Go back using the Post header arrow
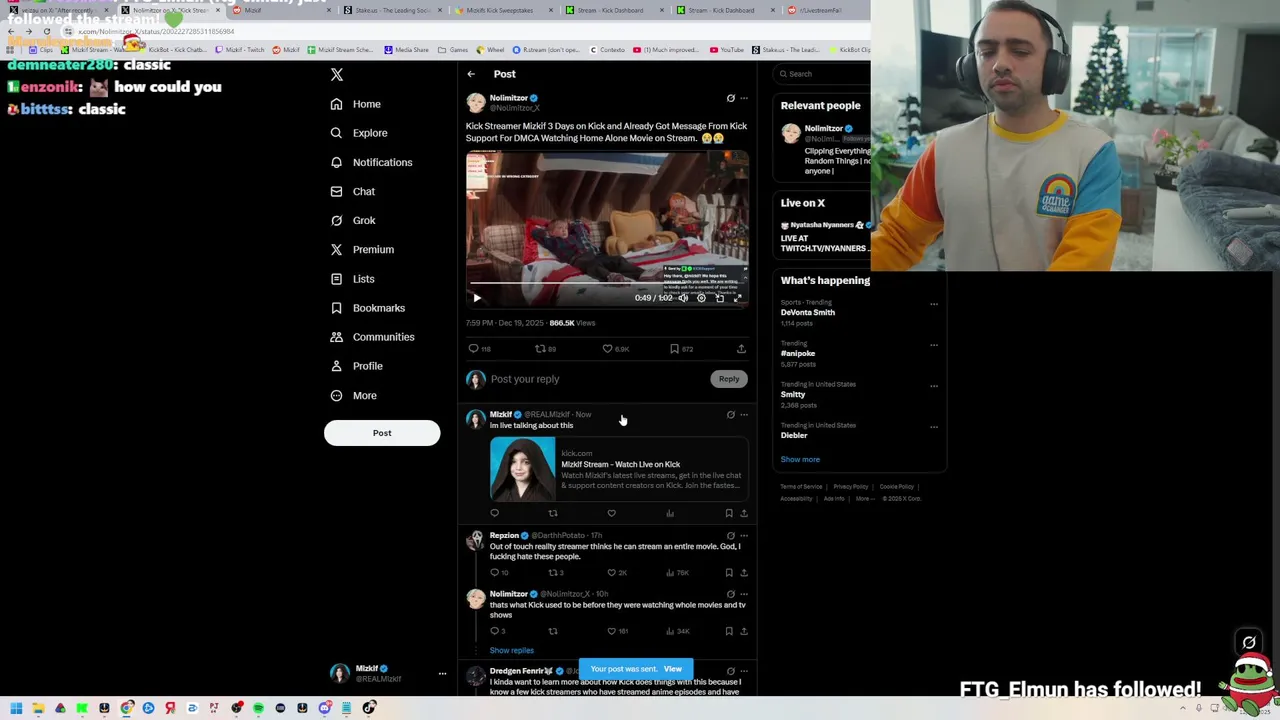Viewport: 1280px width, 720px height. (471, 74)
